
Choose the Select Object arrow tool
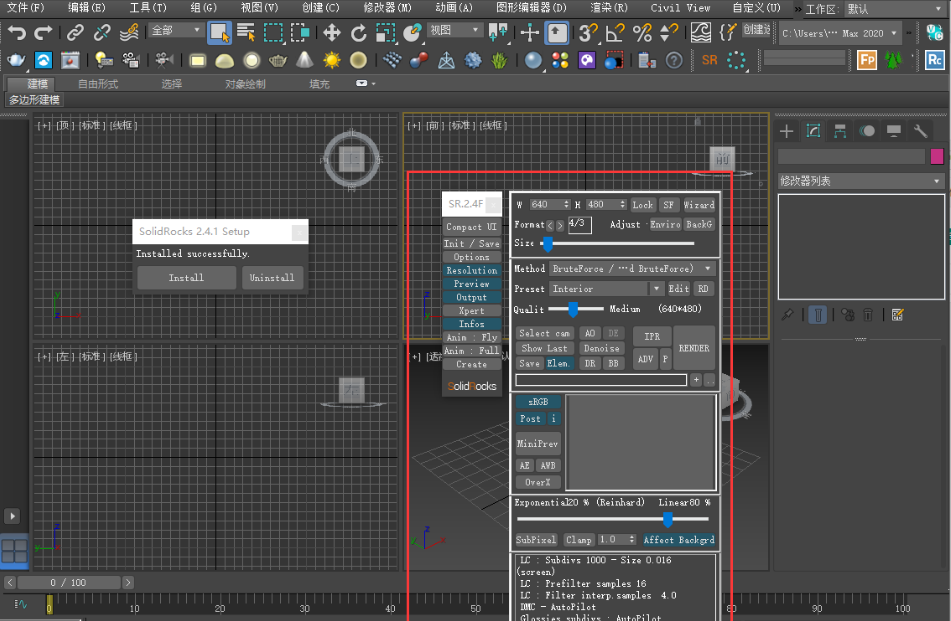[219, 33]
